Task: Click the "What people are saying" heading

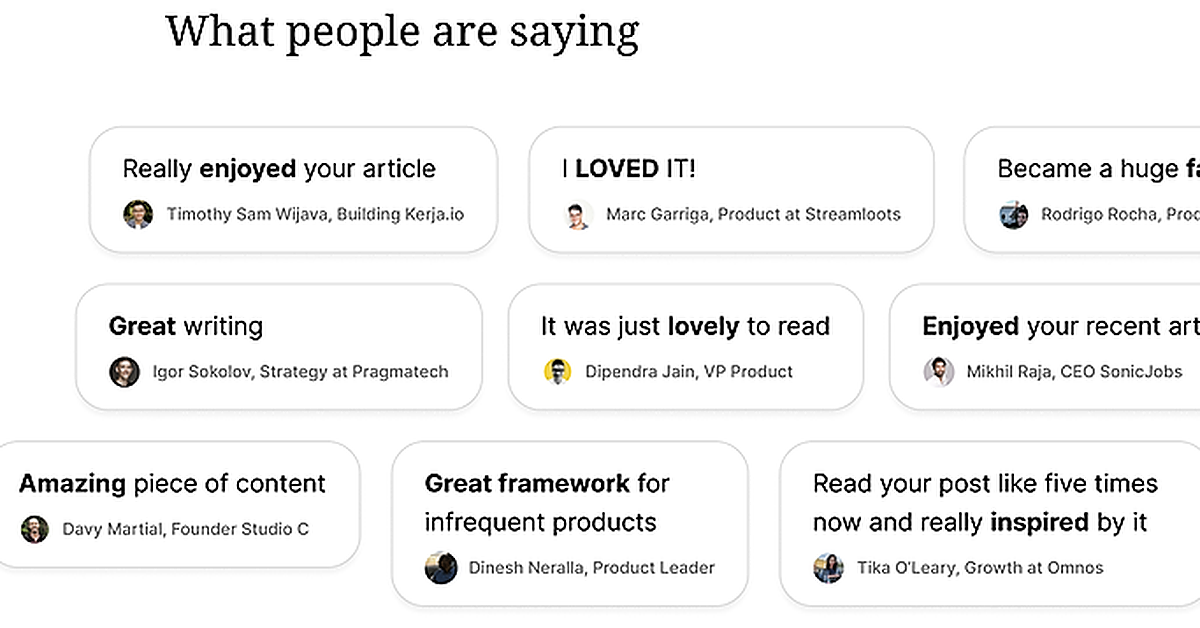Action: coord(402,31)
